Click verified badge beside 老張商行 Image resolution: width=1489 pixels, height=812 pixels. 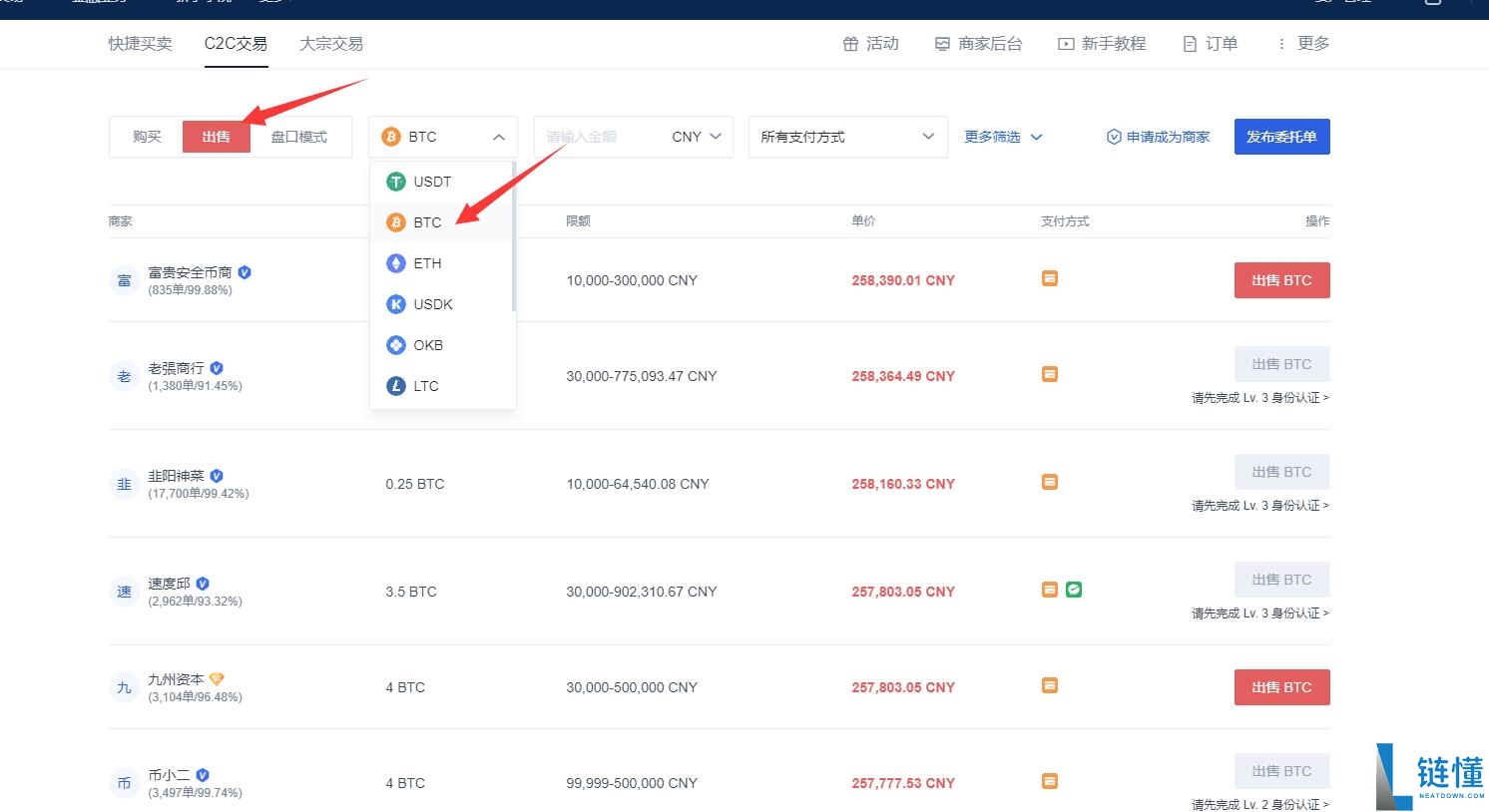[217, 368]
